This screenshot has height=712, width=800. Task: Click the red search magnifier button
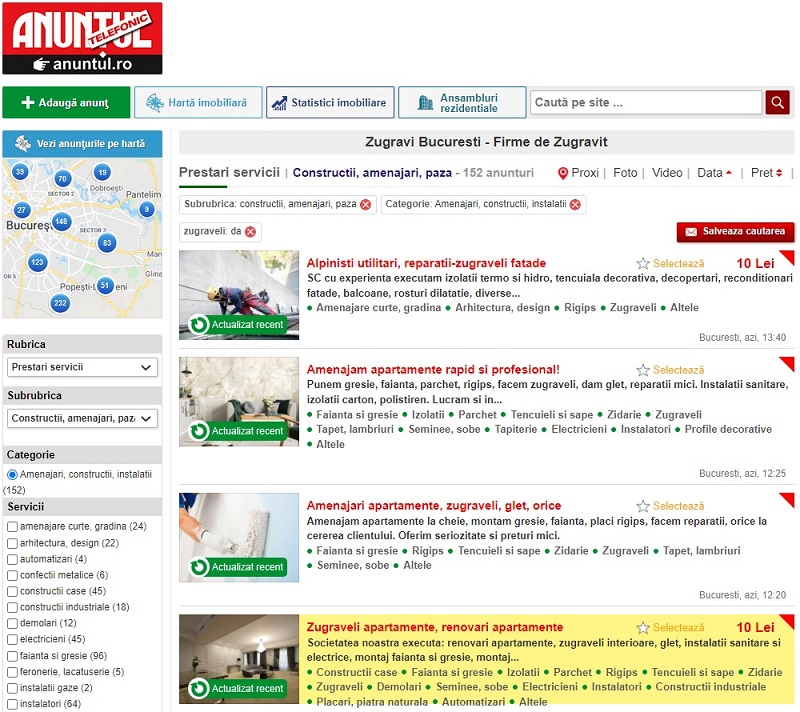[x=777, y=103]
